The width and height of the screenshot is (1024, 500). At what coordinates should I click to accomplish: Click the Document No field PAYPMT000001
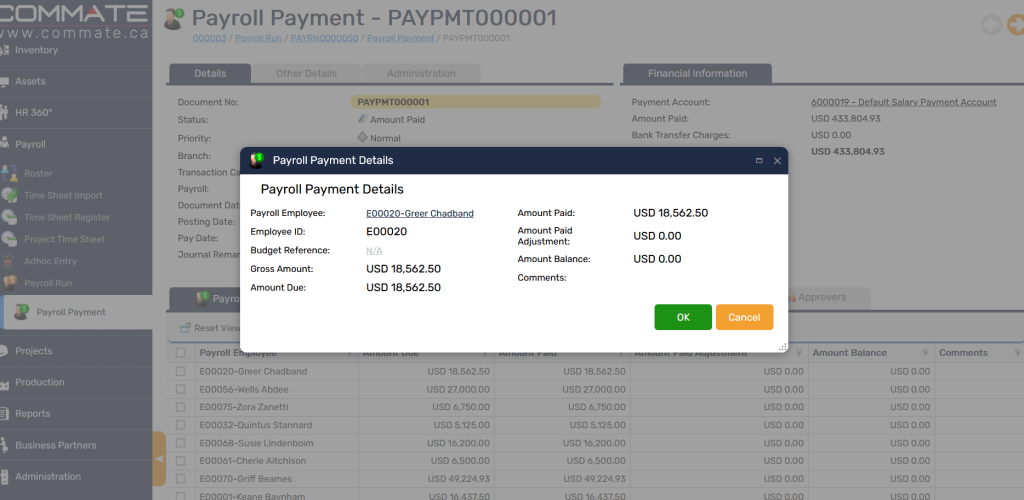pos(475,102)
